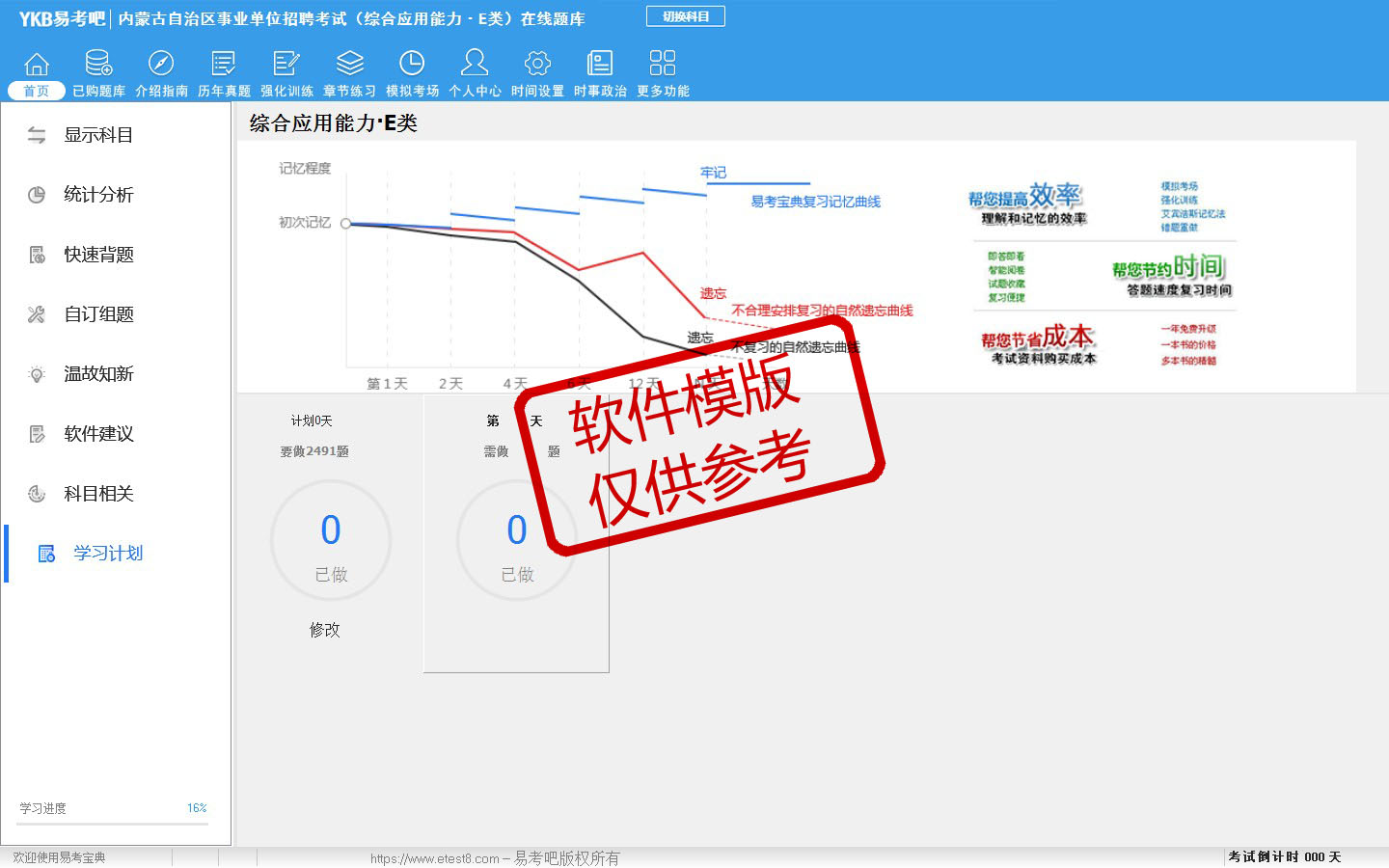Launch the 模拟考场 clock icon
1389x868 pixels.
tap(412, 65)
